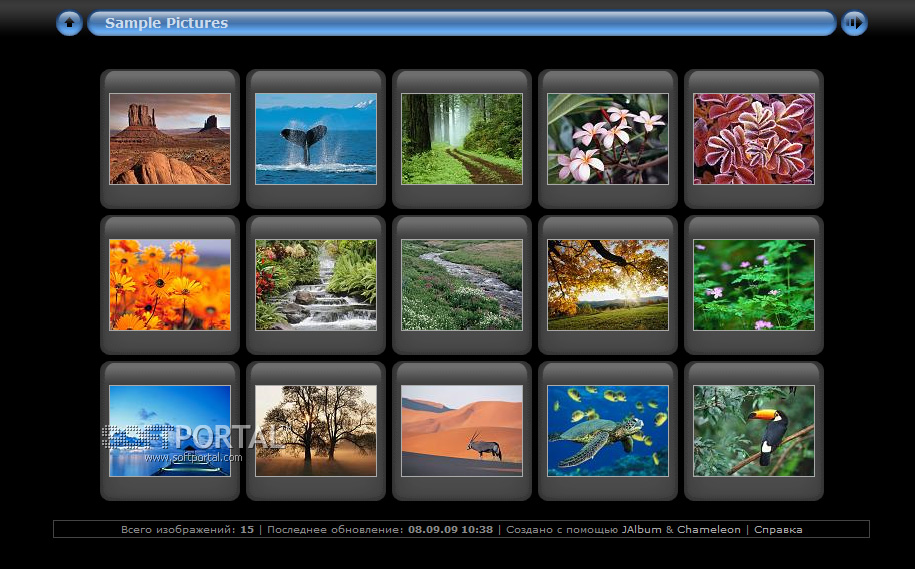Click the JAlbum link in footer
The width and height of the screenshot is (915, 569).
[x=641, y=529]
